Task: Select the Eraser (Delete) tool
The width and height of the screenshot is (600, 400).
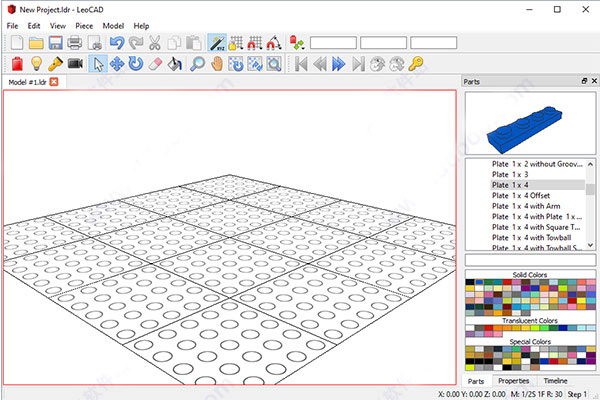Action: point(153,64)
